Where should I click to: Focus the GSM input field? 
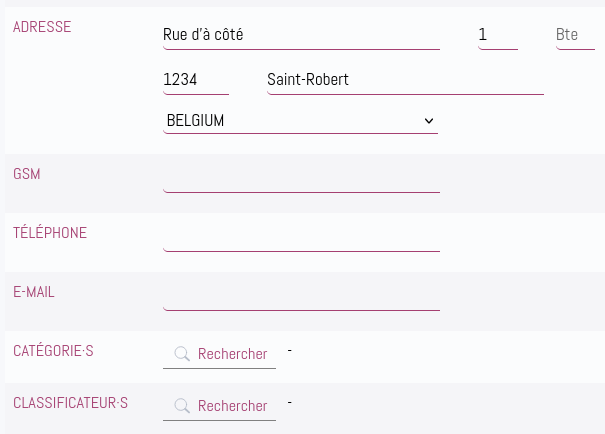coord(301,179)
